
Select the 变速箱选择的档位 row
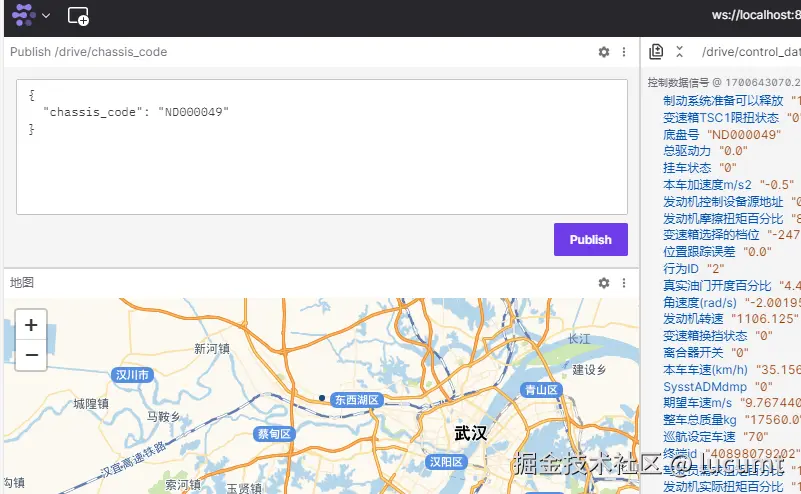pyautogui.click(x=732, y=235)
